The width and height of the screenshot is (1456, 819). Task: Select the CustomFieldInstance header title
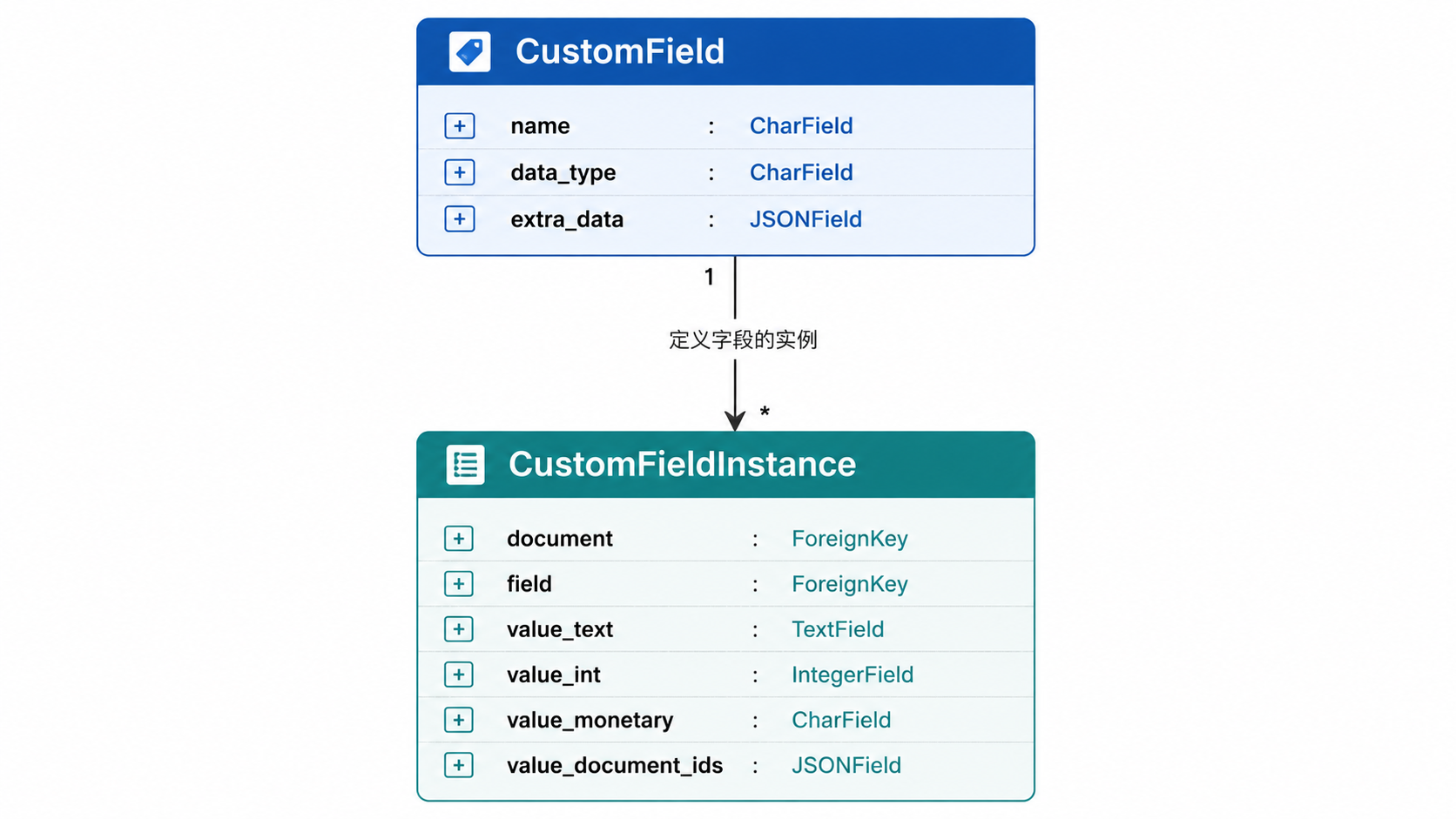(682, 464)
